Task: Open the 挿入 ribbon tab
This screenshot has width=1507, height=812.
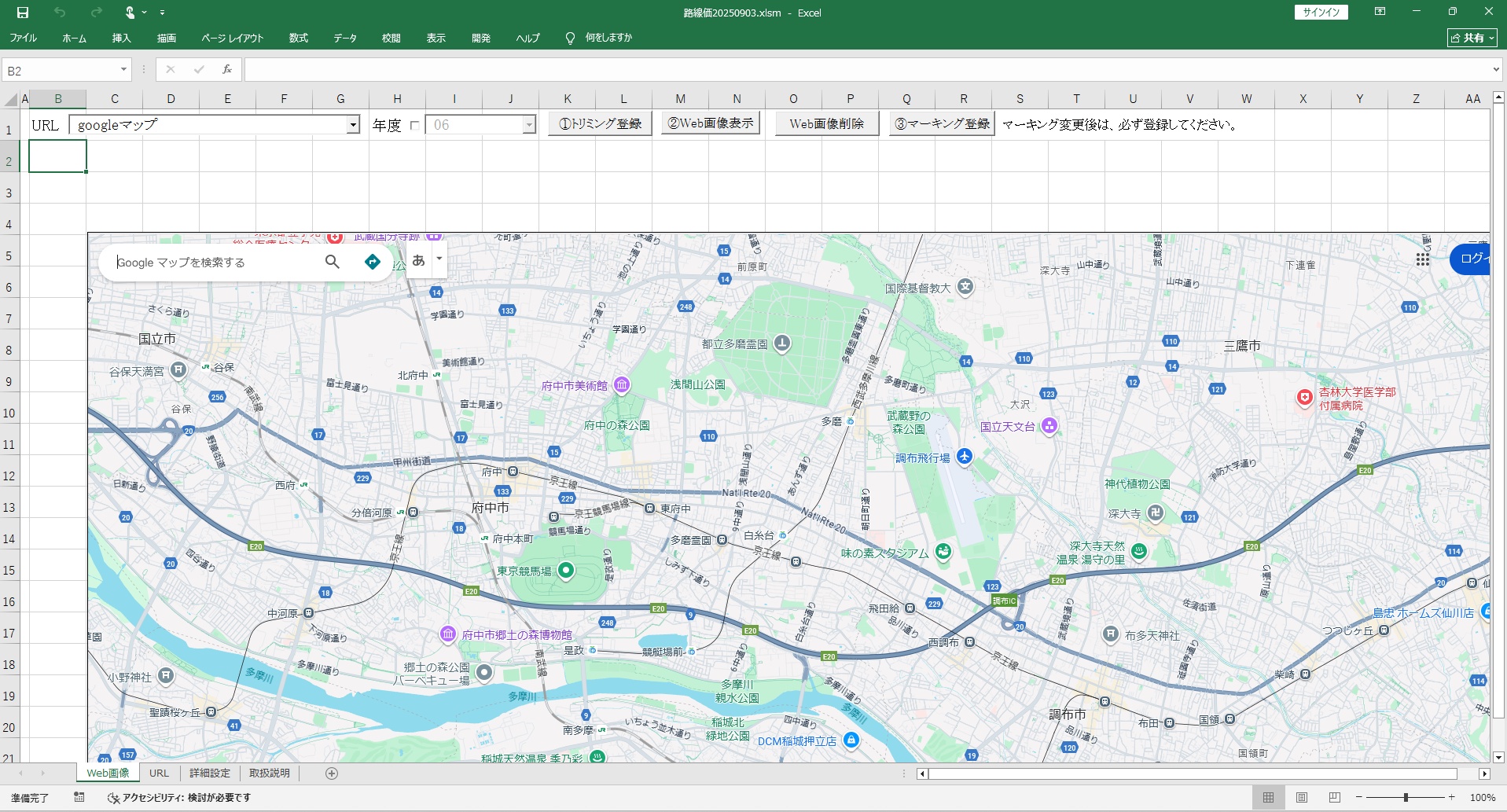Action: [x=121, y=38]
